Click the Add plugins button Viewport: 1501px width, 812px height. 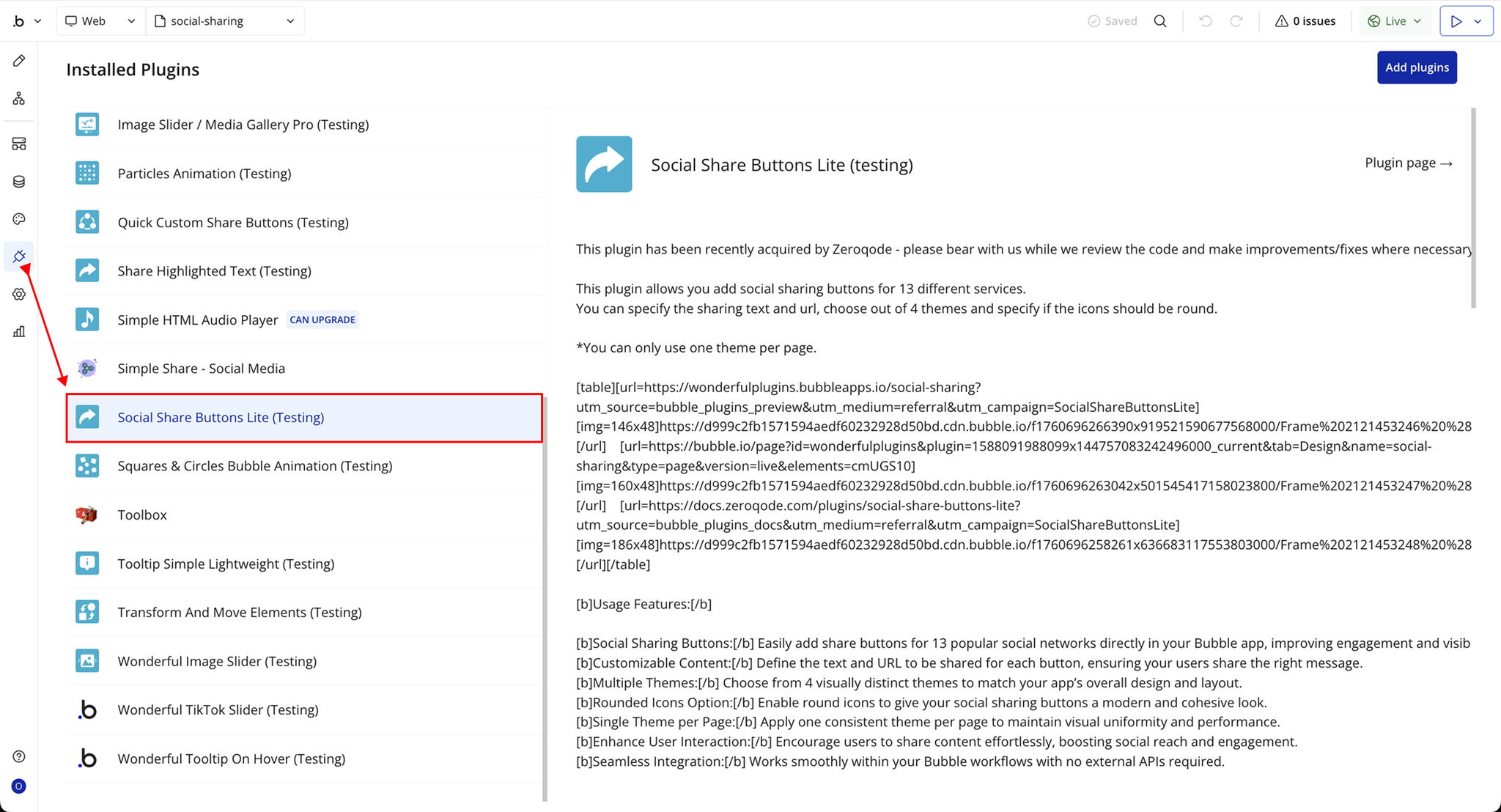(x=1416, y=67)
